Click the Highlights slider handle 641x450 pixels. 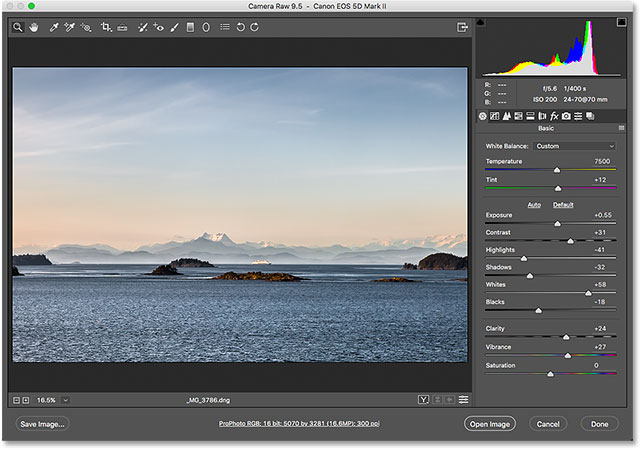(x=524, y=258)
